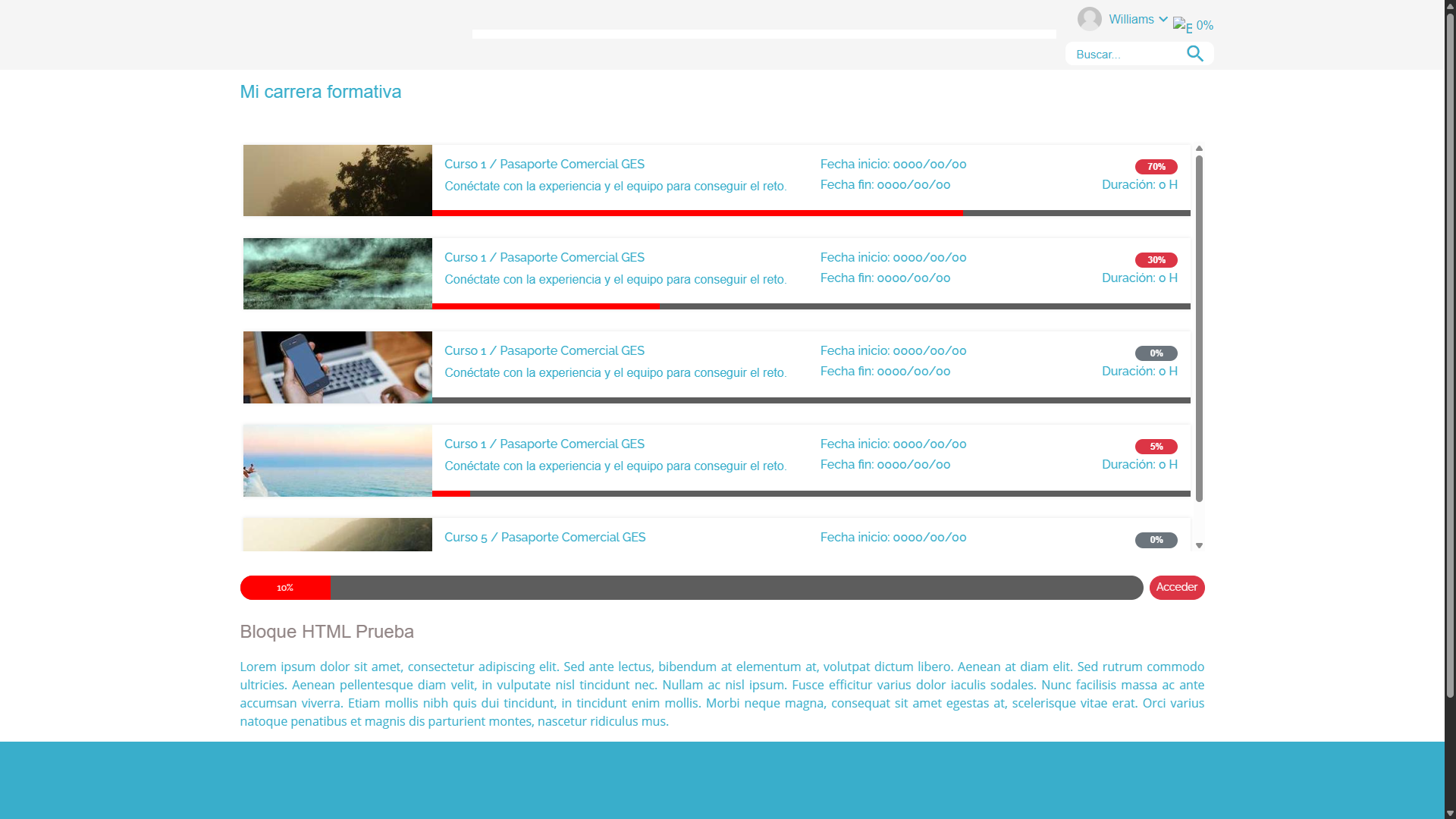Click the 0% text in header

click(1205, 26)
